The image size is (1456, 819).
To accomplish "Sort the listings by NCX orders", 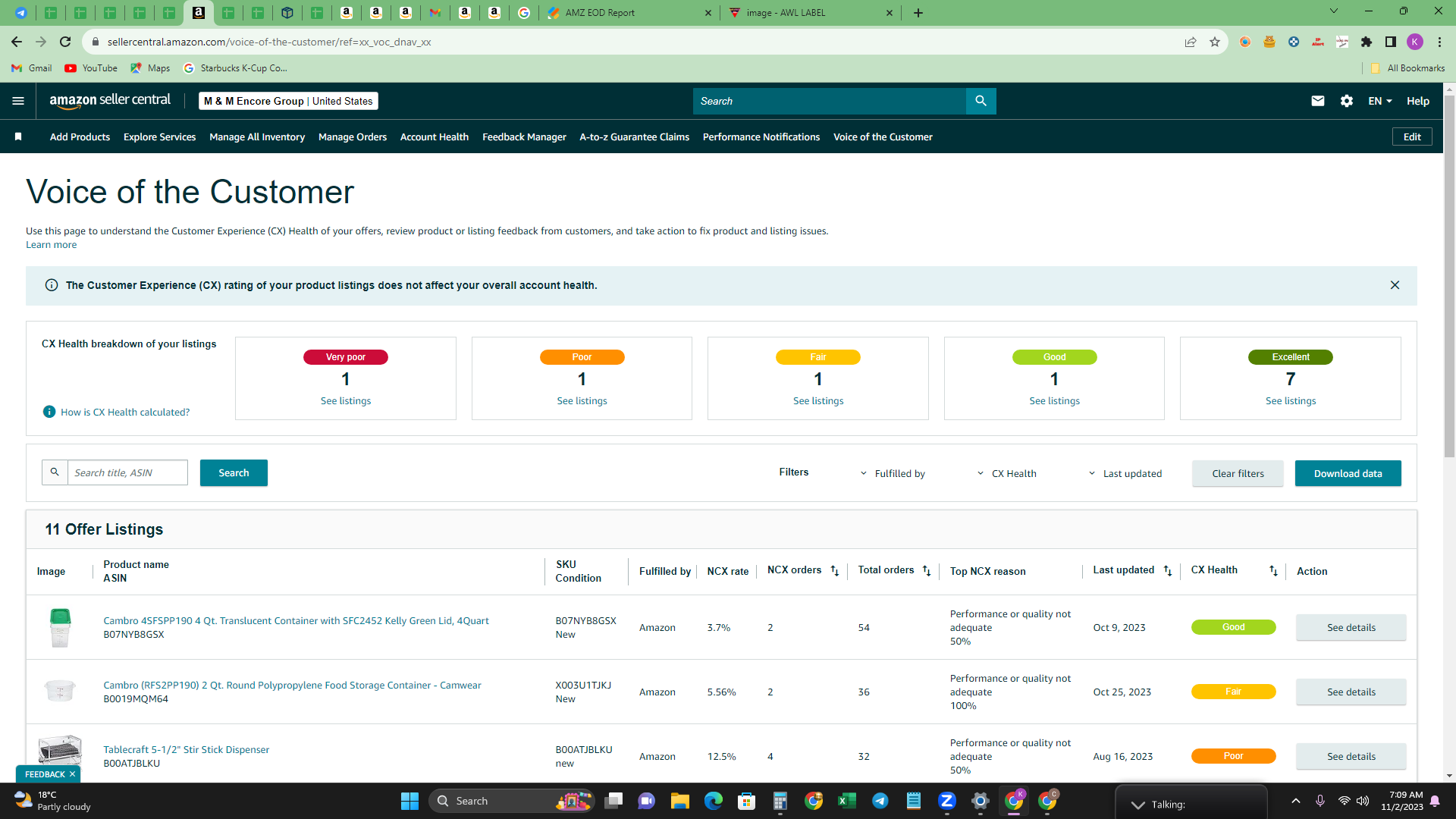I will click(x=835, y=571).
